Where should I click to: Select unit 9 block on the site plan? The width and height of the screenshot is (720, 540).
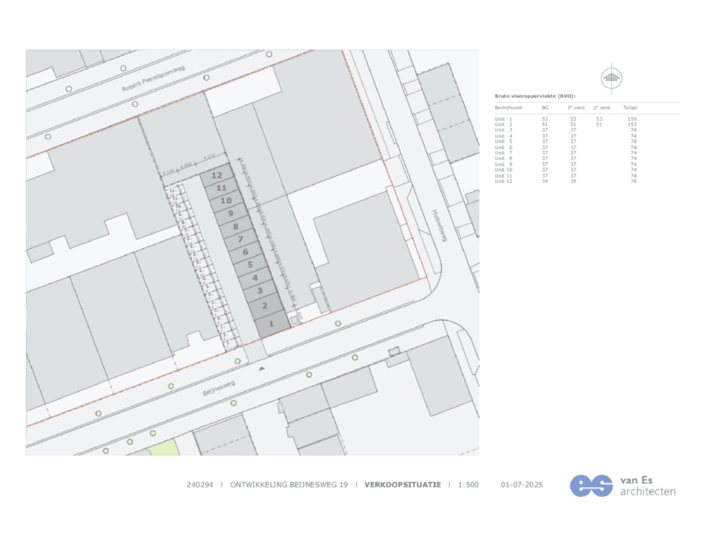coord(231,213)
